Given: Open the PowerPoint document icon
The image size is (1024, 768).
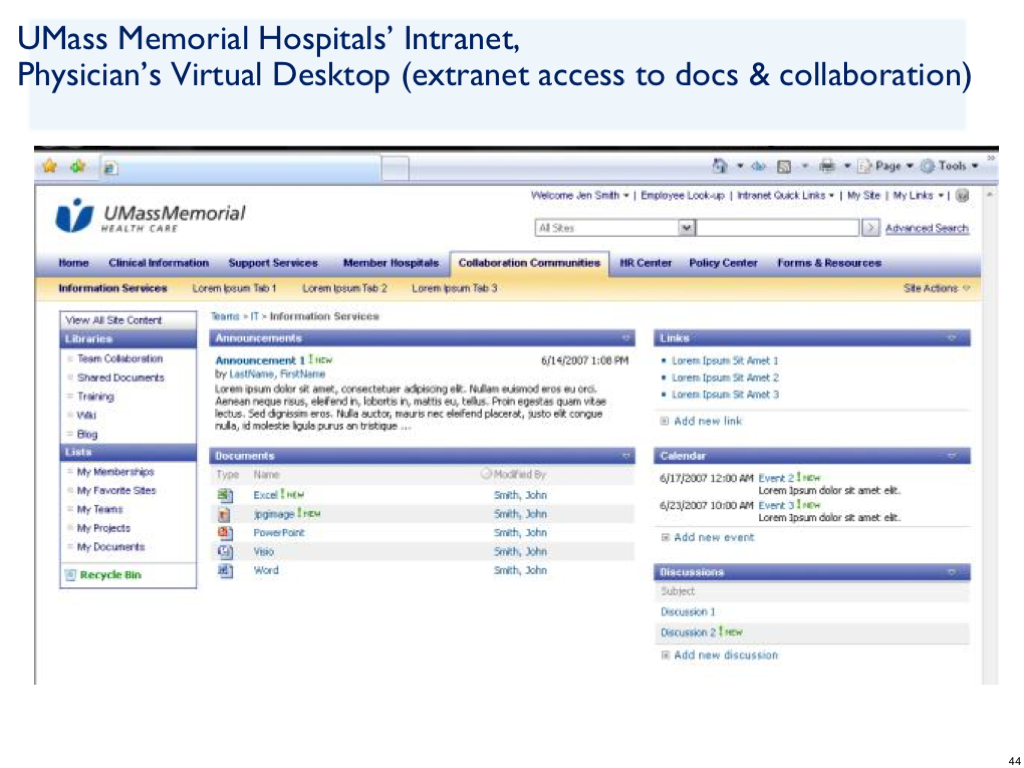Looking at the screenshot, I should tap(225, 532).
